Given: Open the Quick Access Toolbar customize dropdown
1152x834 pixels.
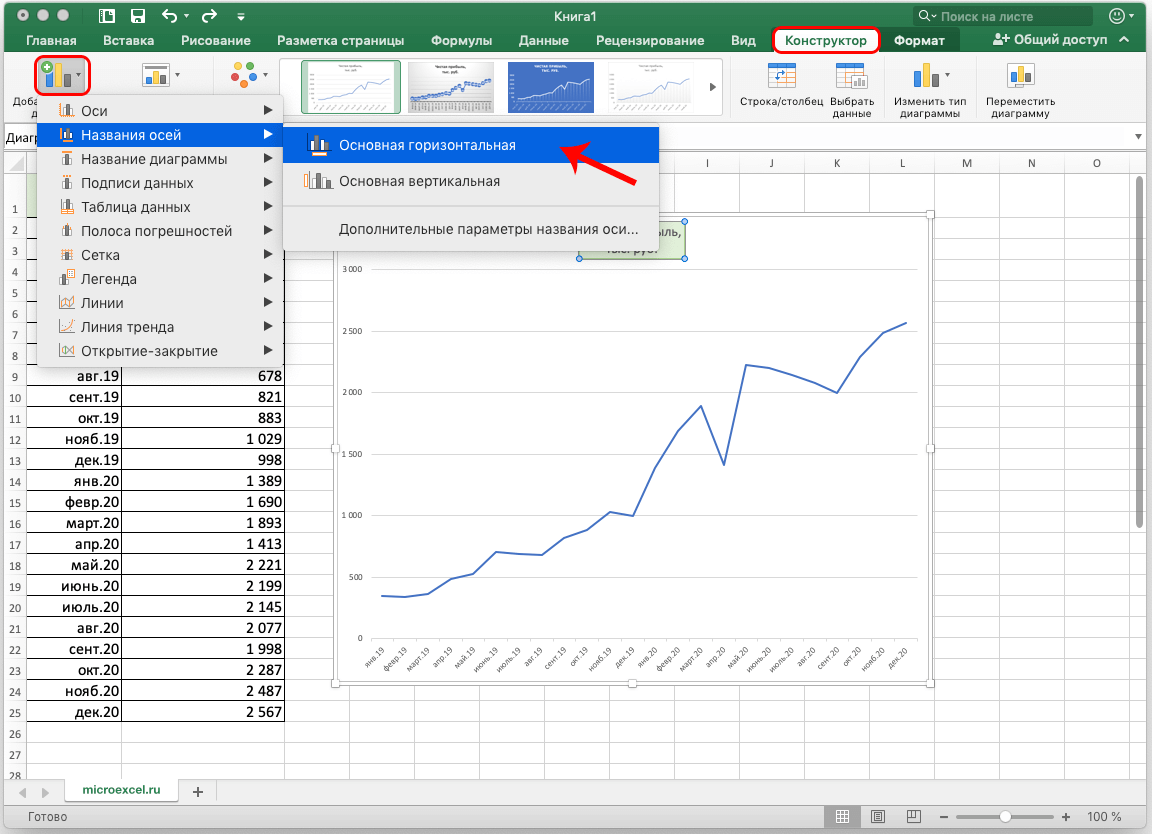Looking at the screenshot, I should coord(241,16).
